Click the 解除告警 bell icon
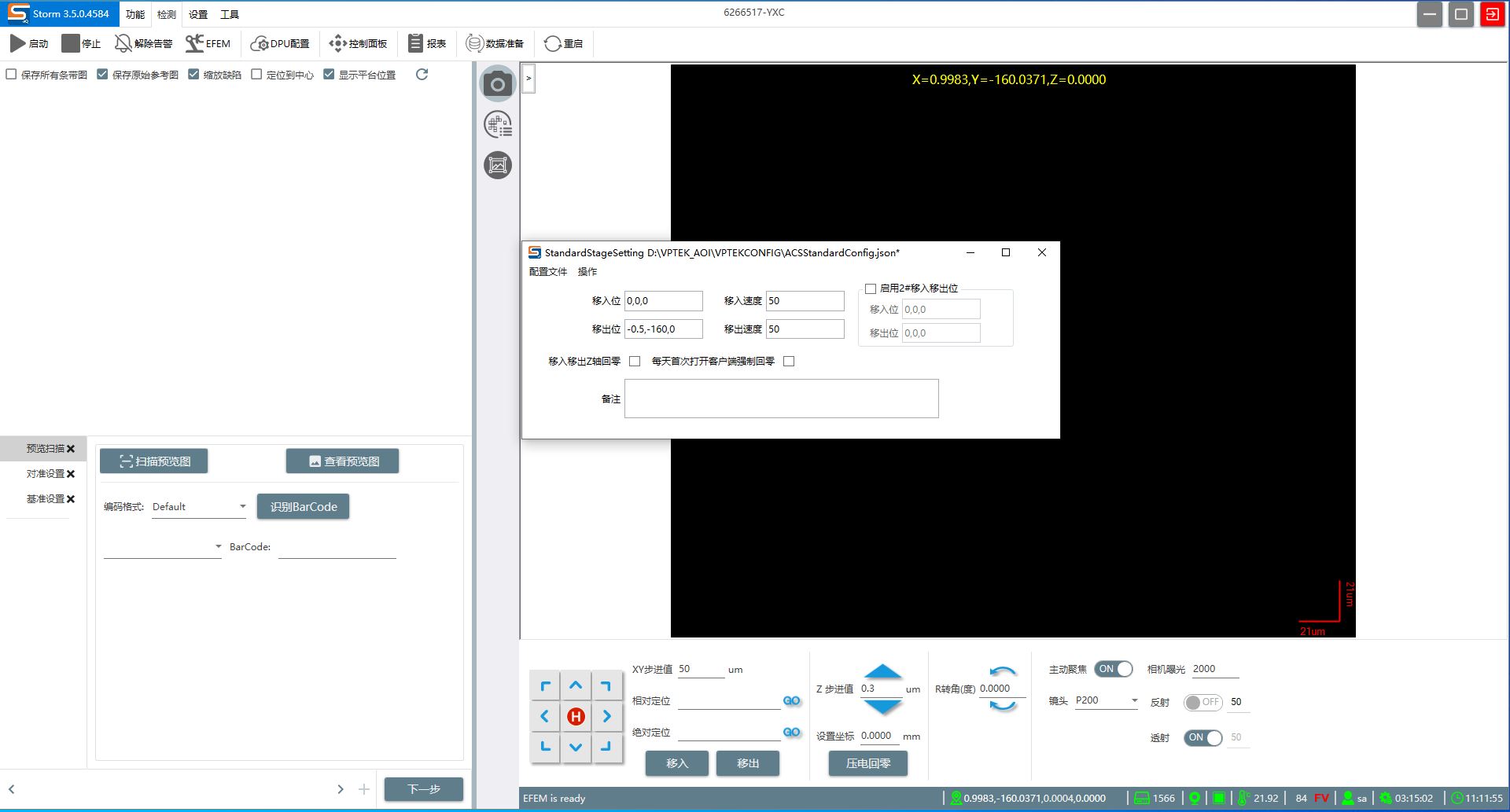Viewport: 1510px width, 812px height. click(123, 43)
